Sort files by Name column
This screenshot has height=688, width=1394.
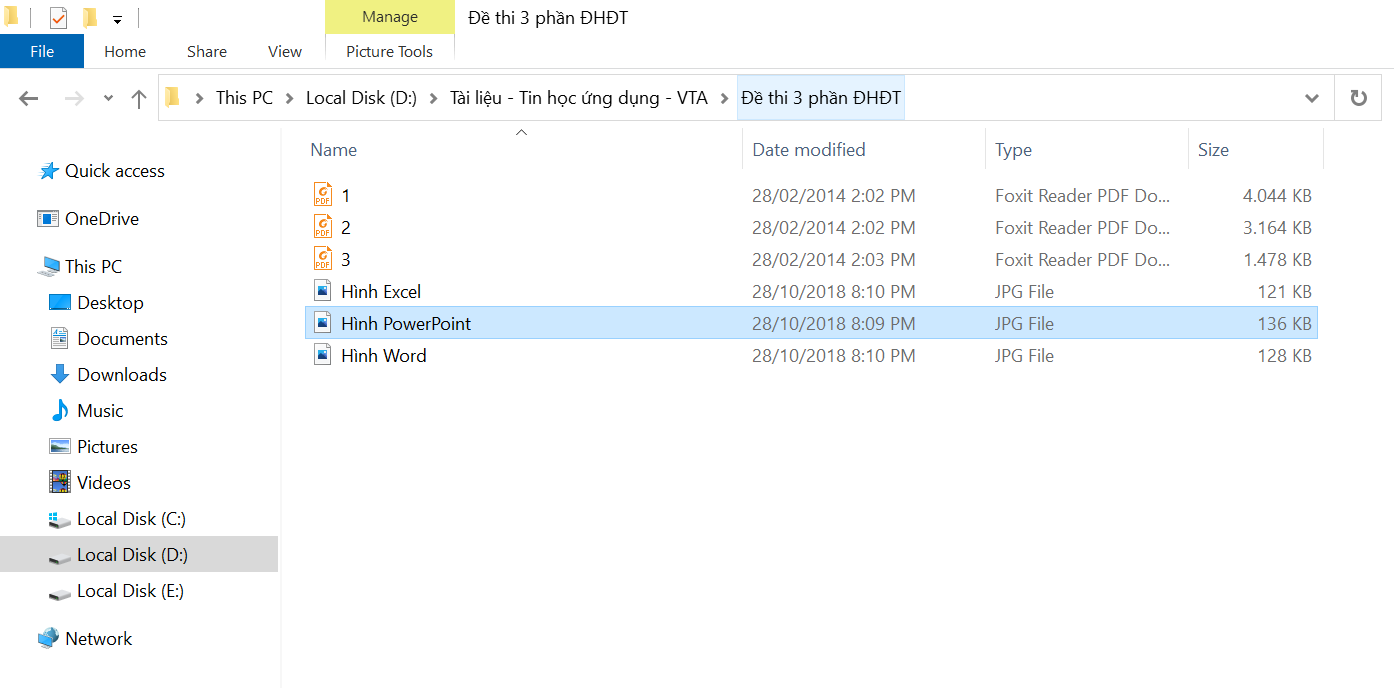333,150
